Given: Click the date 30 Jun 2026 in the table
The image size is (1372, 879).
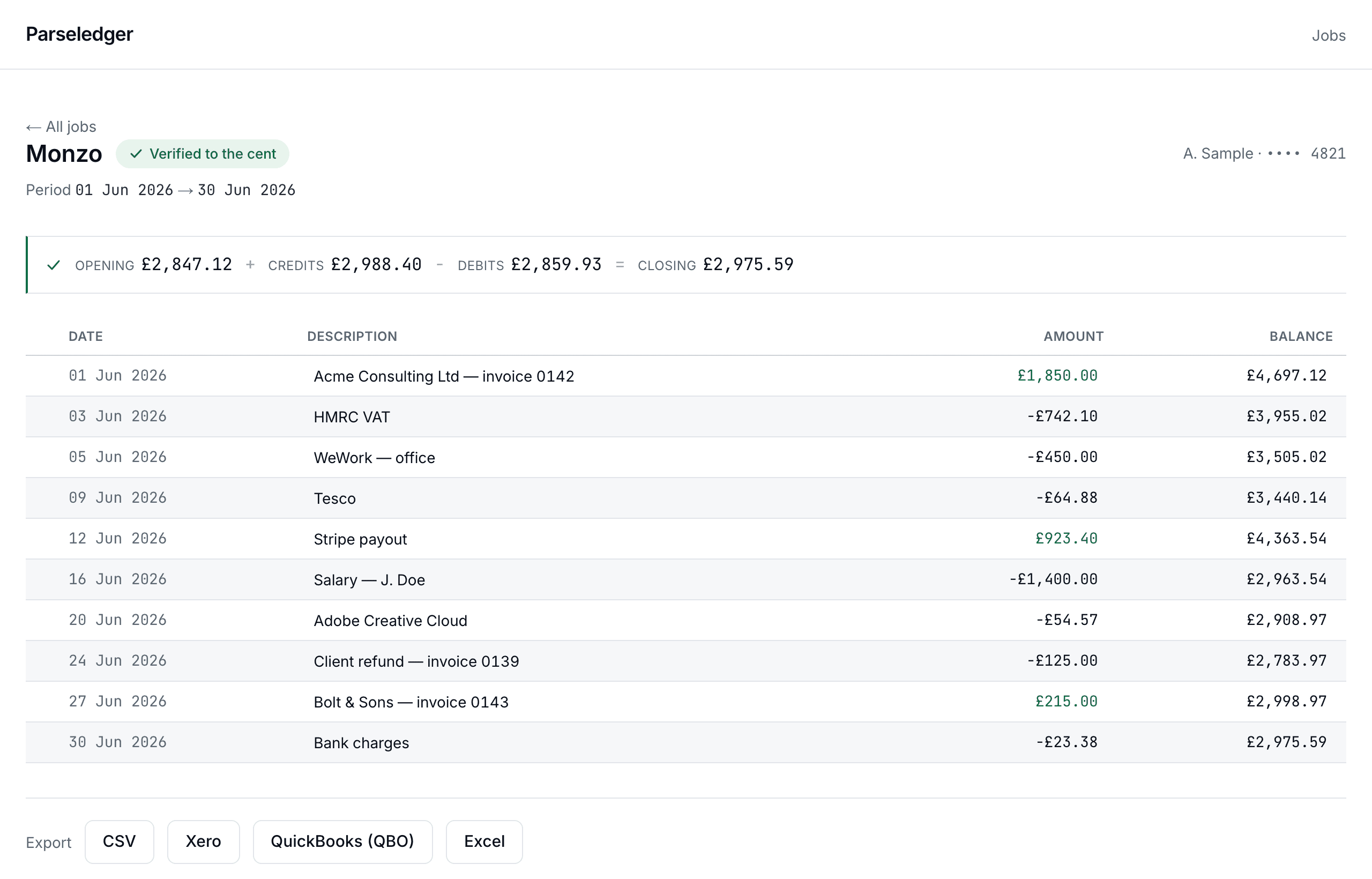Looking at the screenshot, I should (x=117, y=742).
